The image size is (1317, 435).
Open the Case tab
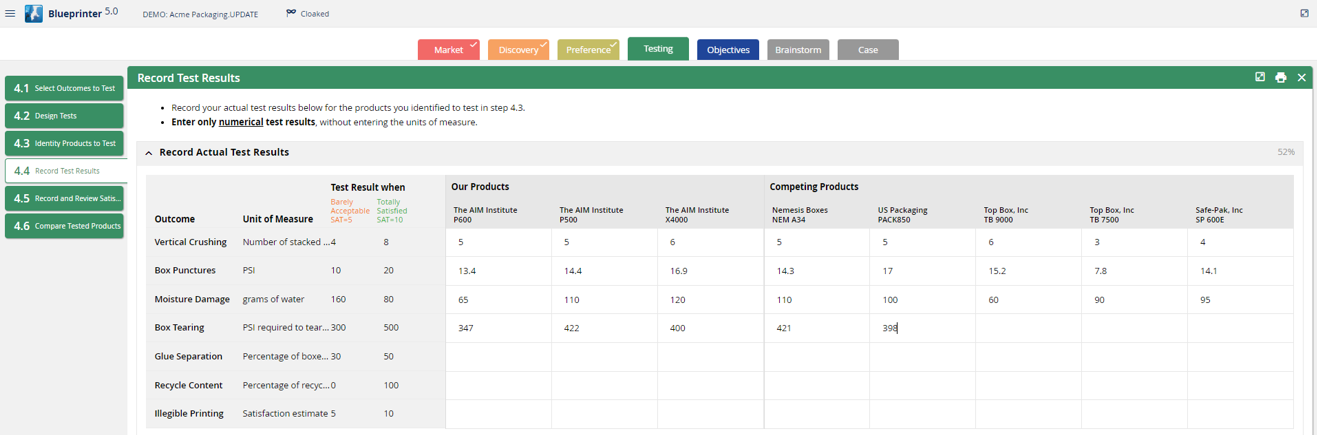(x=868, y=50)
